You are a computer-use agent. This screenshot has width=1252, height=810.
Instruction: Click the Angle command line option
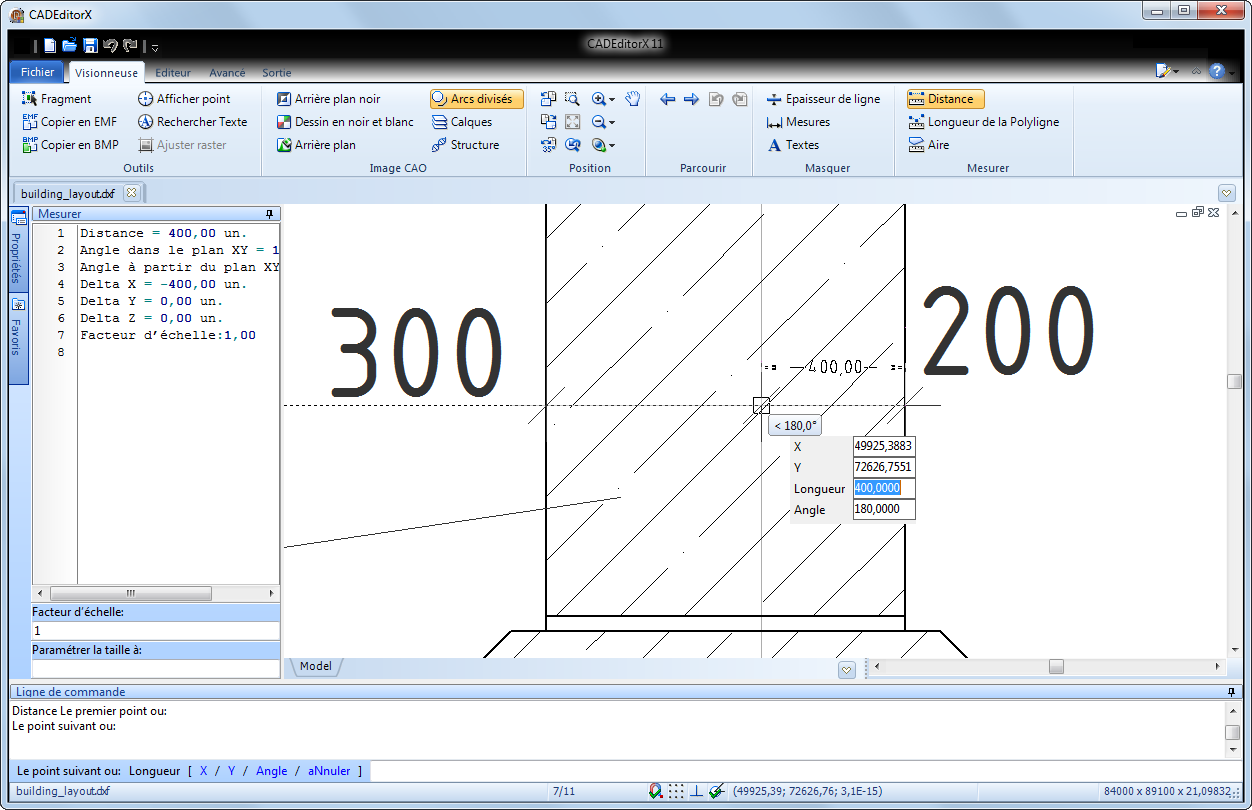click(271, 771)
